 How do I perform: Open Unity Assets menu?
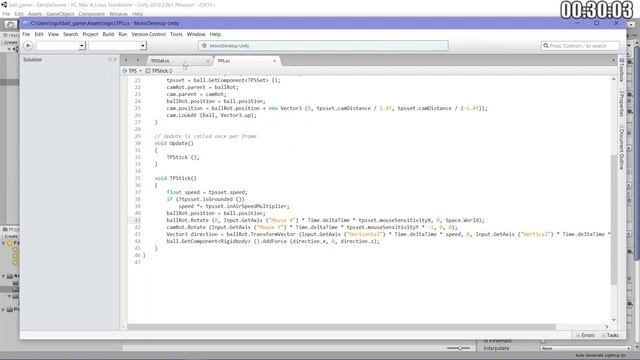click(x=35, y=14)
